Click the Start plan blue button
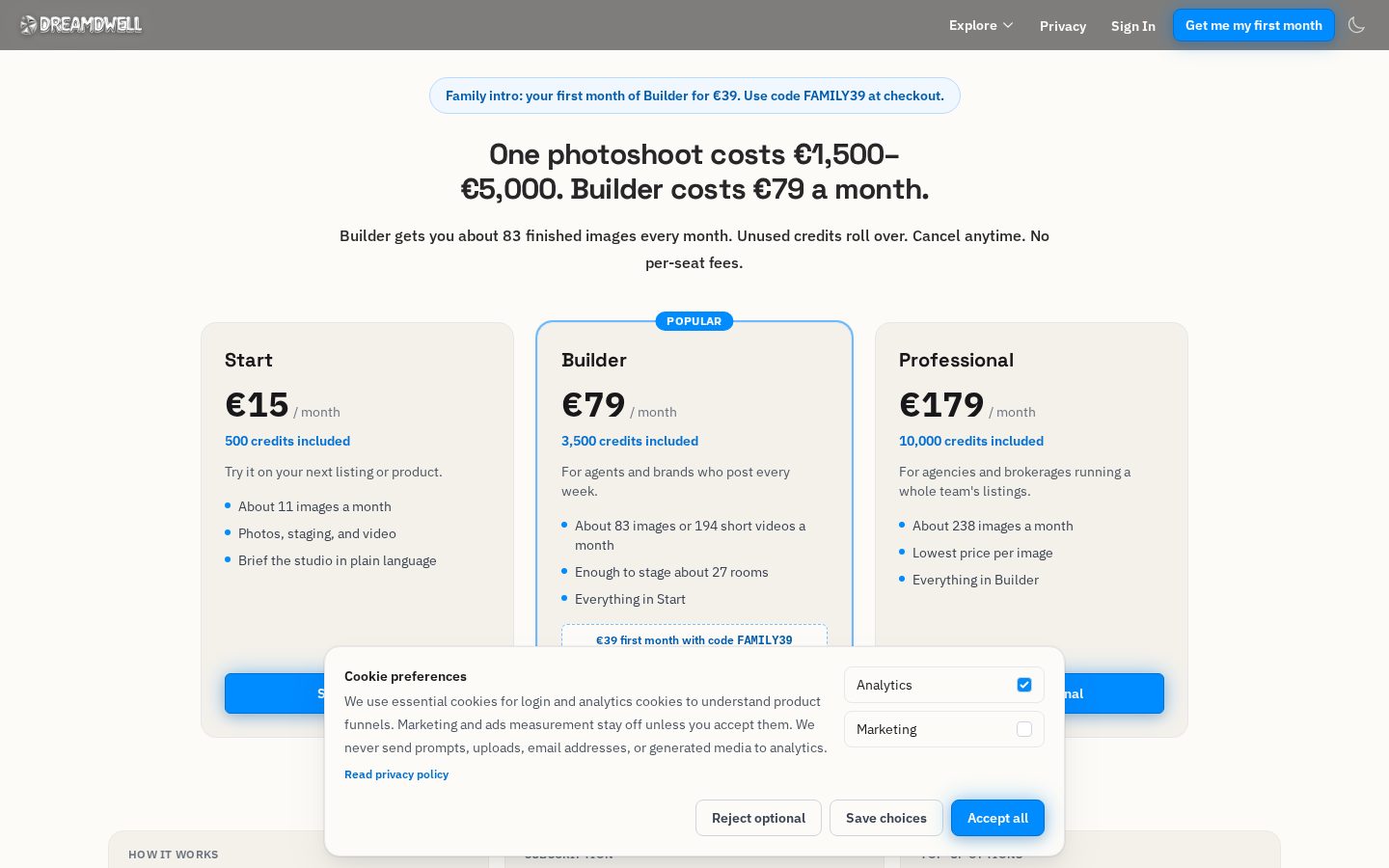 click(x=275, y=693)
